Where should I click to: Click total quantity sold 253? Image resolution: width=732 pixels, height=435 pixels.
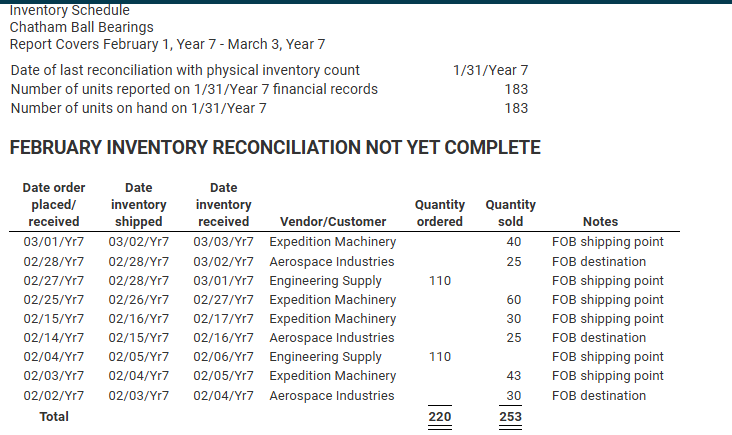510,416
